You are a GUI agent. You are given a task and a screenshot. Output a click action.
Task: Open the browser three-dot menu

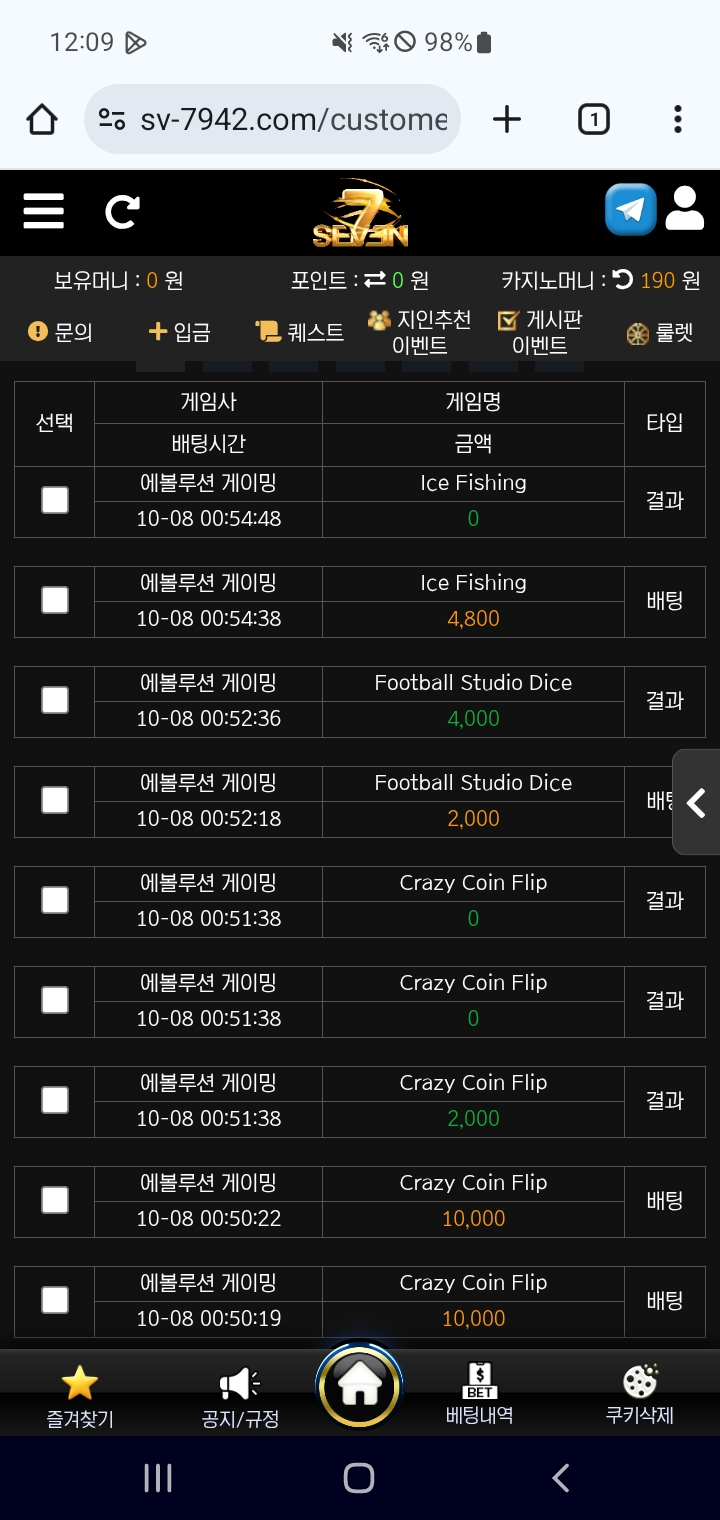677,120
